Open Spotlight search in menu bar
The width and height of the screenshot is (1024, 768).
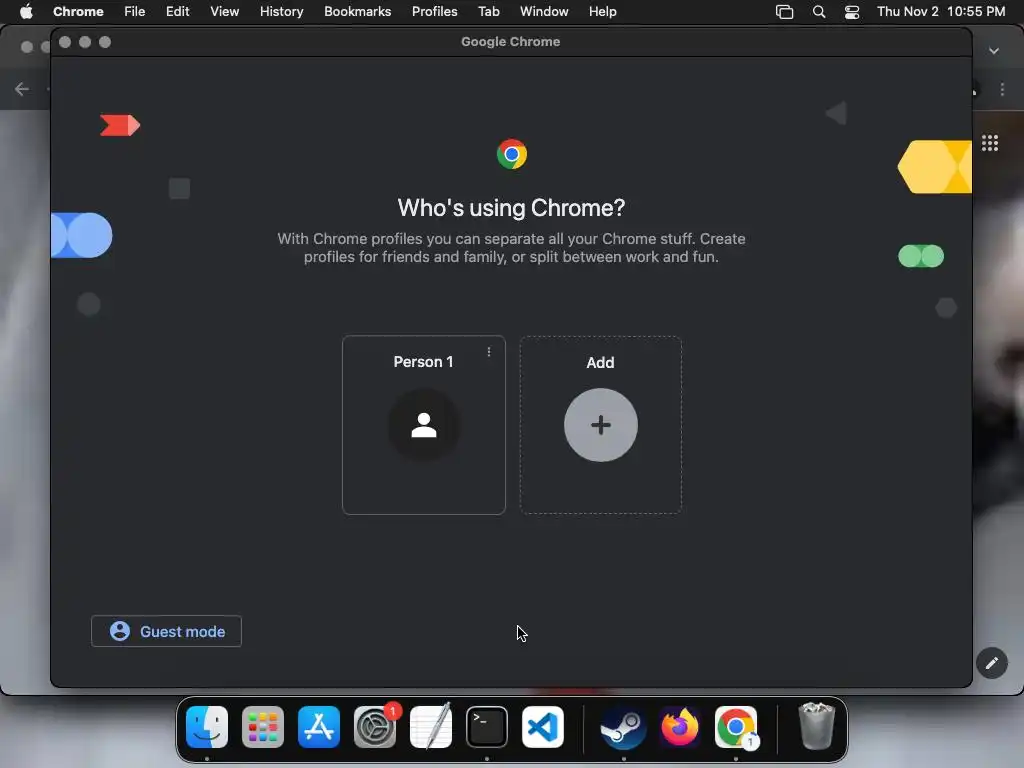tap(819, 12)
